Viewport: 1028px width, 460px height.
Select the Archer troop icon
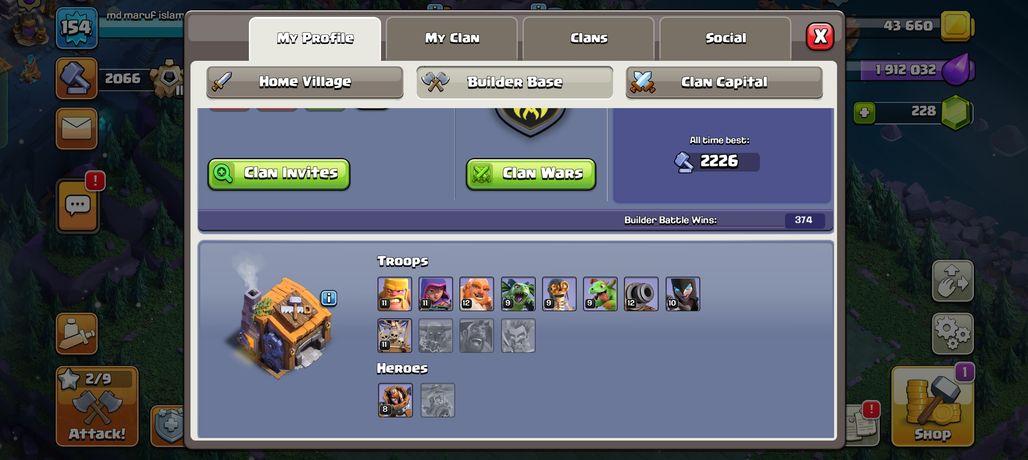pos(435,294)
